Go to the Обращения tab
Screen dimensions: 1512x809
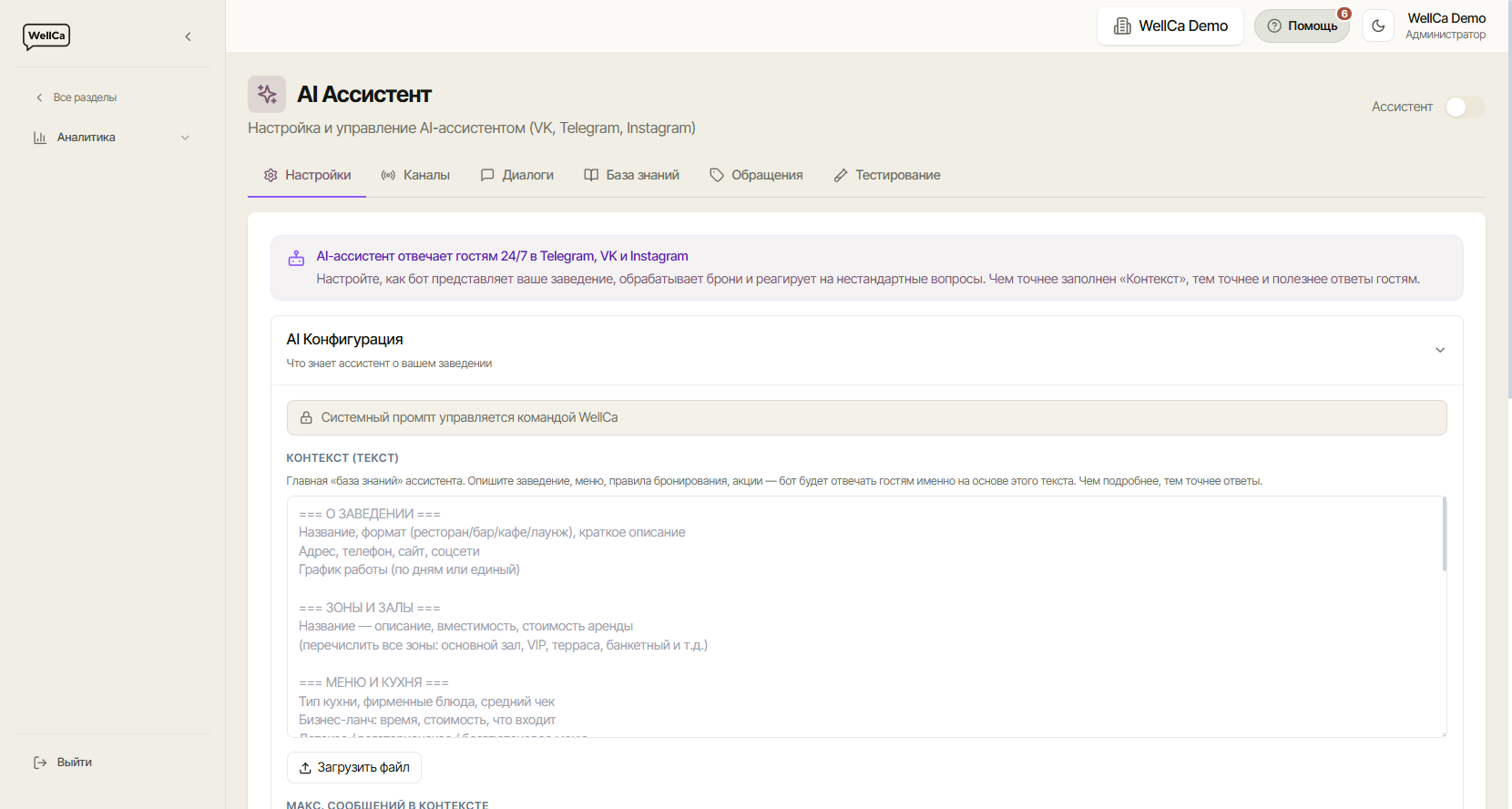(757, 175)
